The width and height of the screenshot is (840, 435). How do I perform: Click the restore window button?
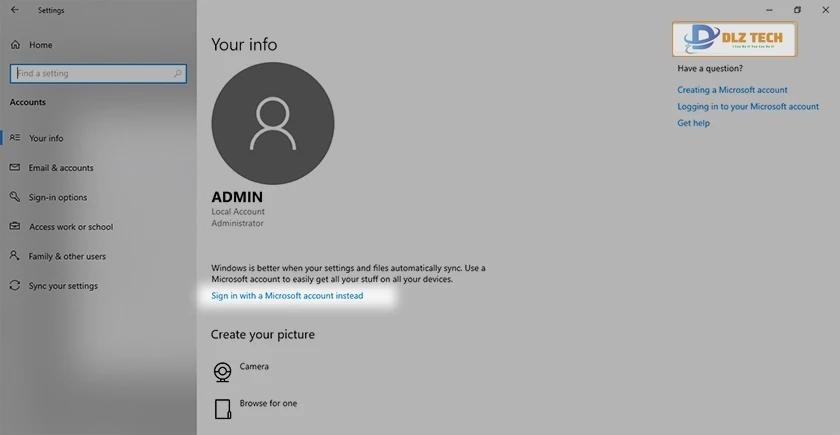click(797, 10)
